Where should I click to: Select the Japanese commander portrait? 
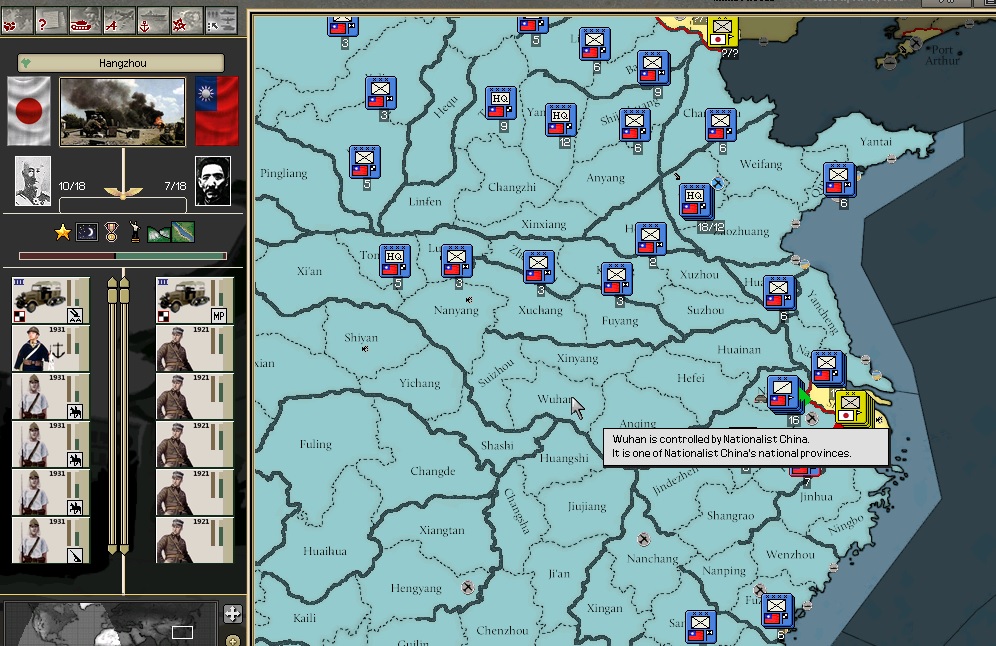click(x=32, y=181)
